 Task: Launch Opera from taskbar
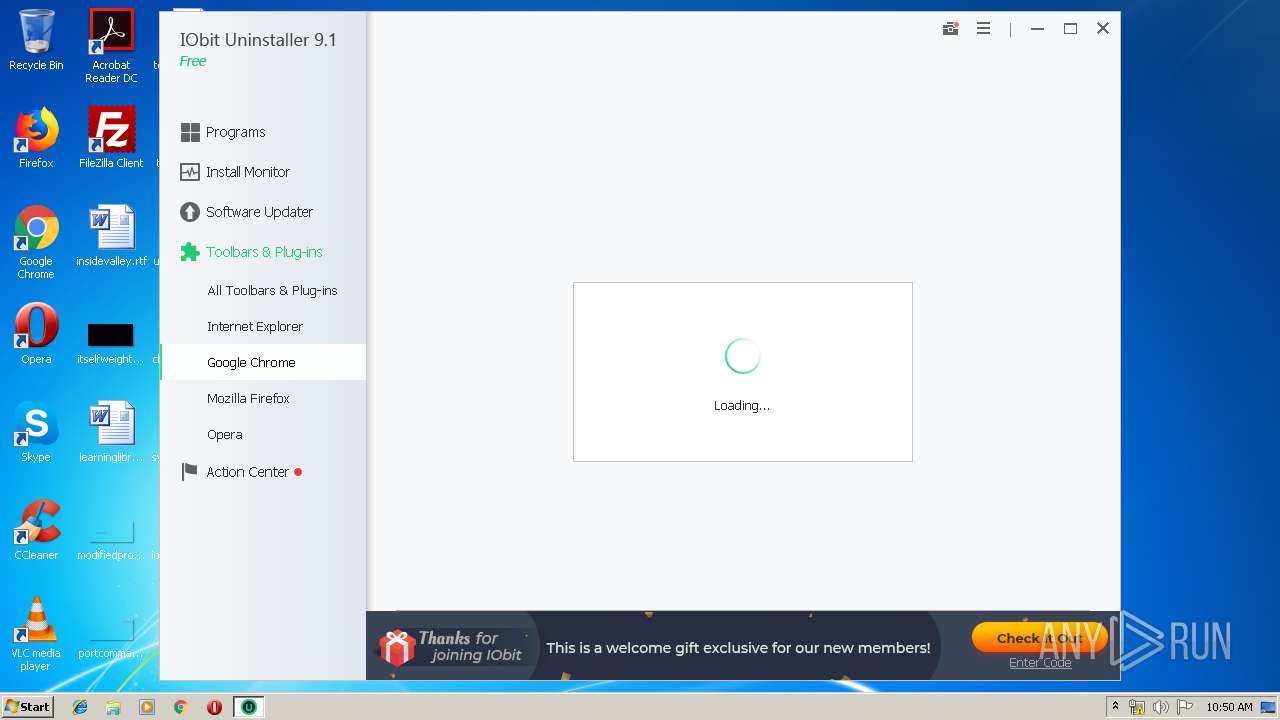point(214,707)
